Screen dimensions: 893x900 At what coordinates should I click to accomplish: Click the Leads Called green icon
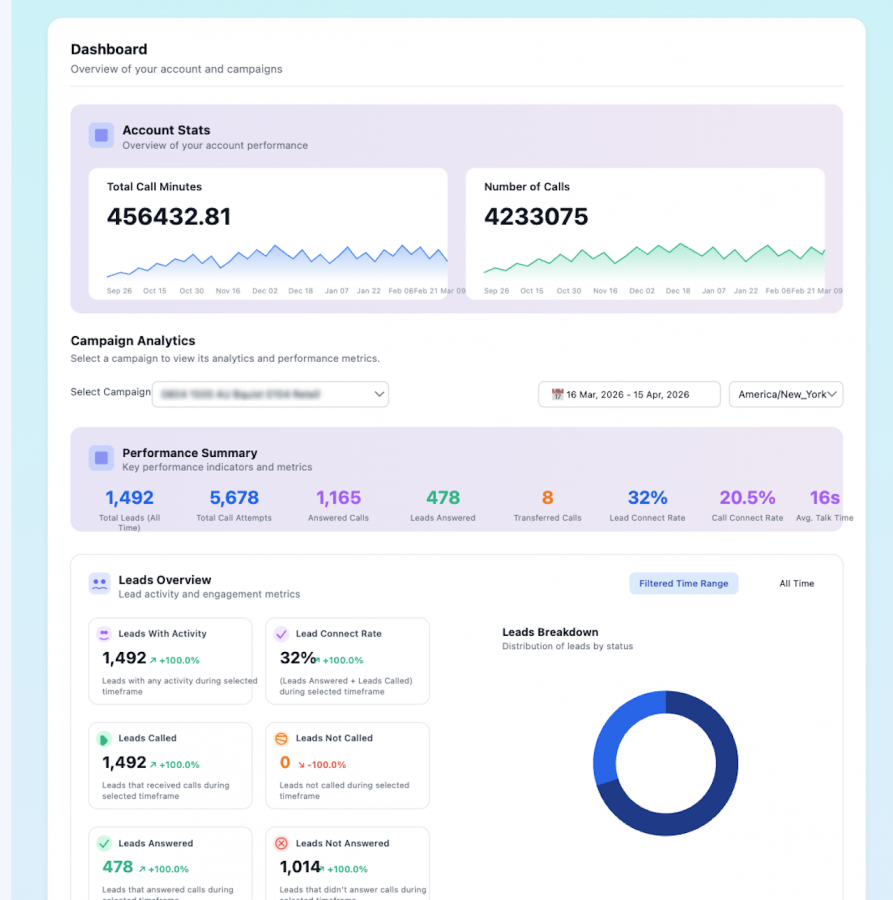pos(104,739)
